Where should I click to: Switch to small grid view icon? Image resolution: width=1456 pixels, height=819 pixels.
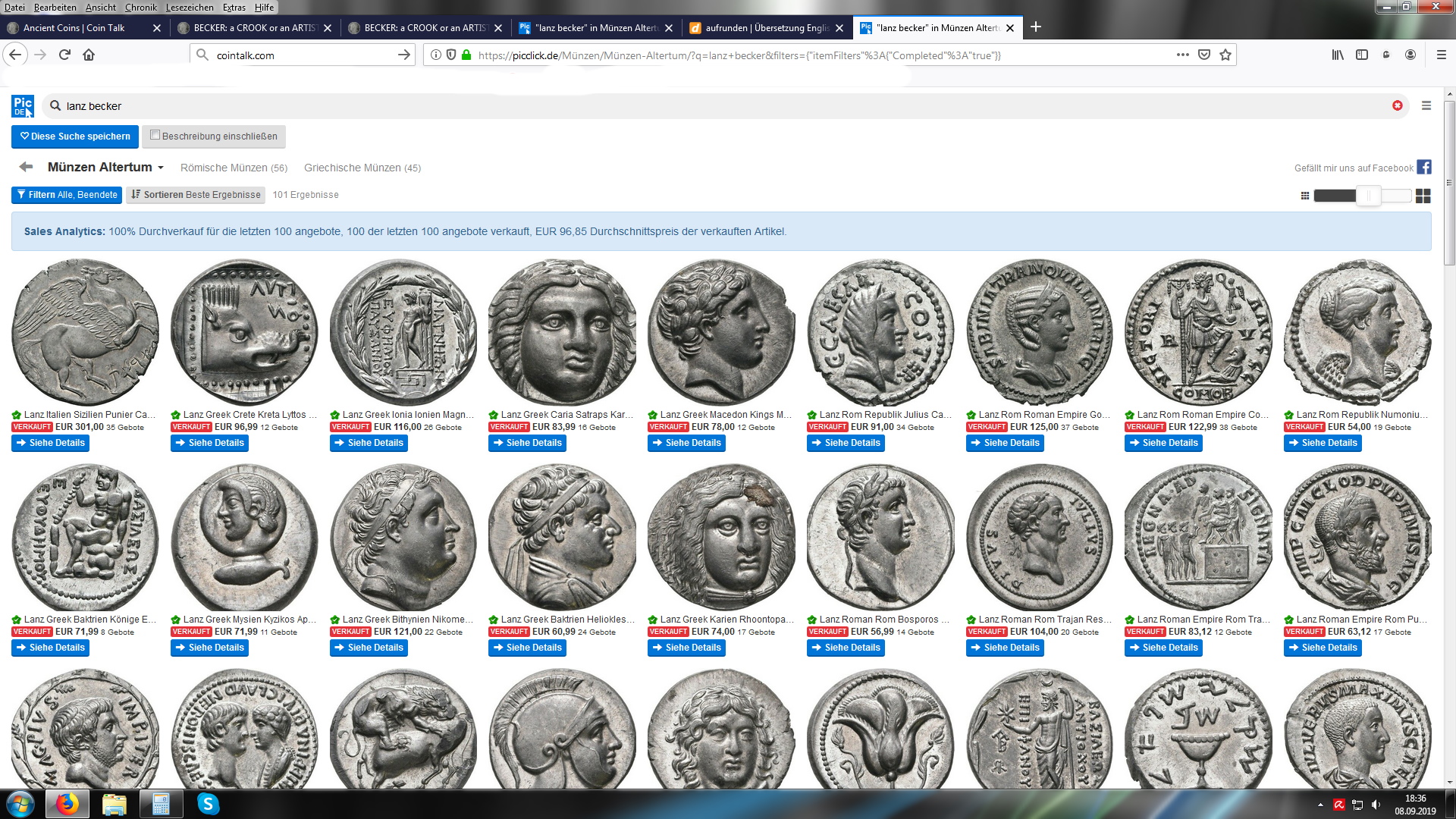click(x=1304, y=196)
